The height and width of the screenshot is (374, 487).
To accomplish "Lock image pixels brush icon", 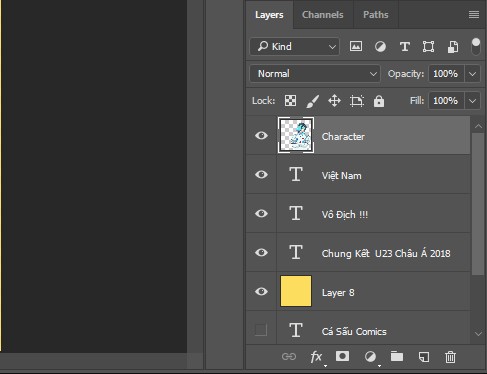I will click(312, 101).
